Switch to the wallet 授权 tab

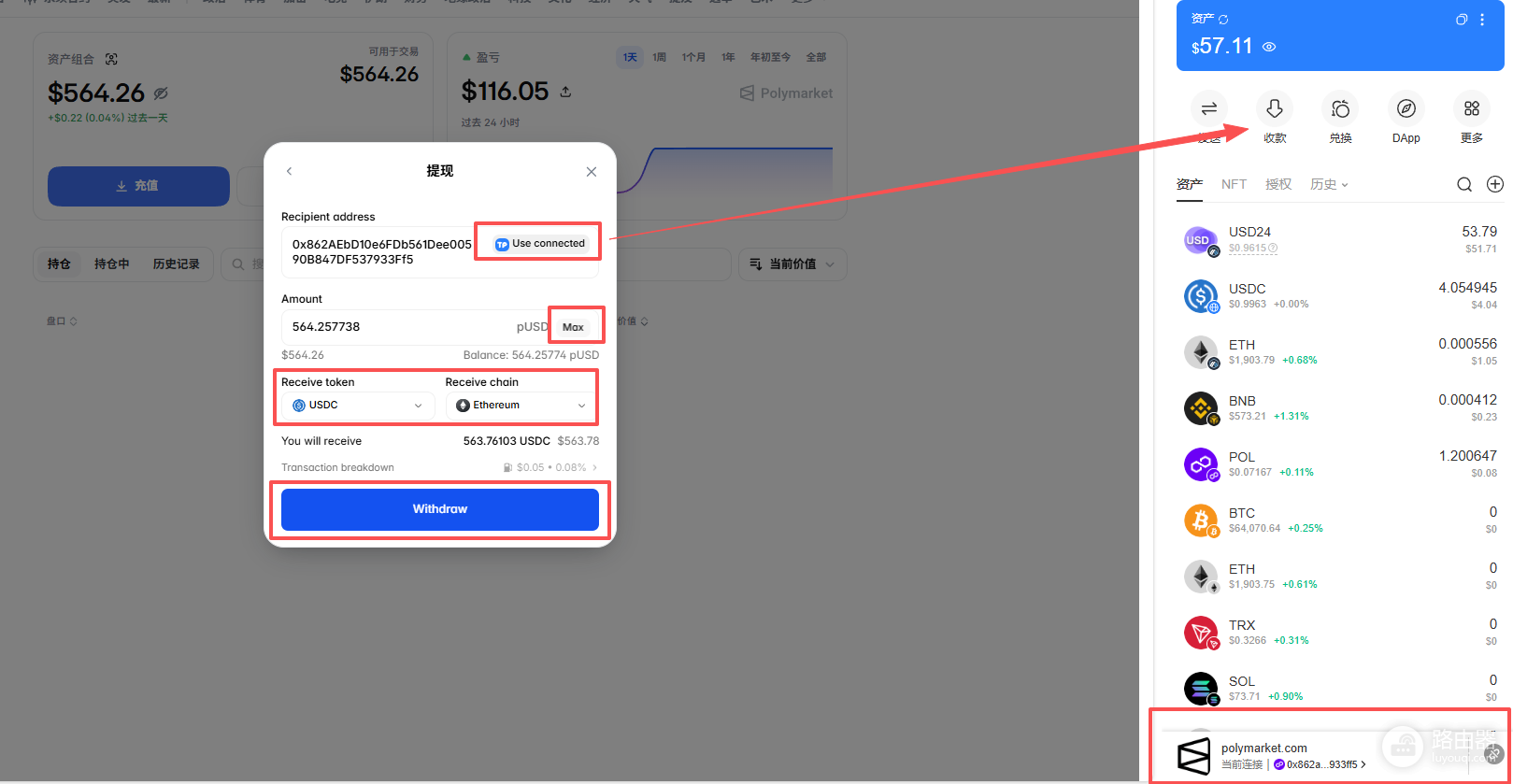[1278, 184]
